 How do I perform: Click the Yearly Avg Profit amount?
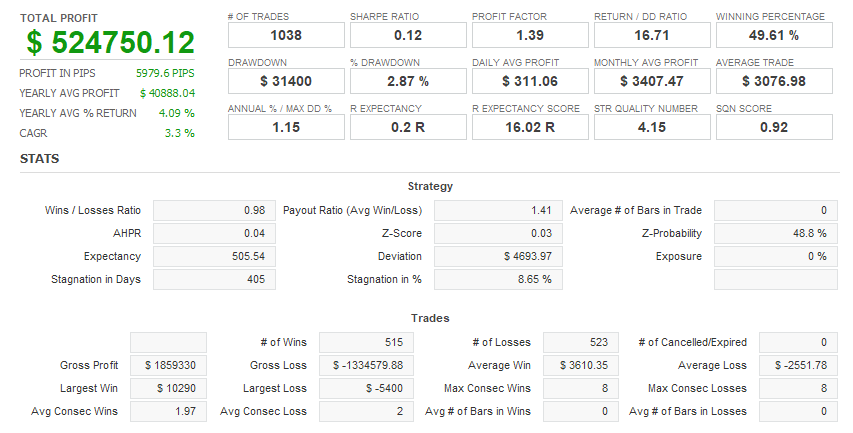click(x=167, y=93)
